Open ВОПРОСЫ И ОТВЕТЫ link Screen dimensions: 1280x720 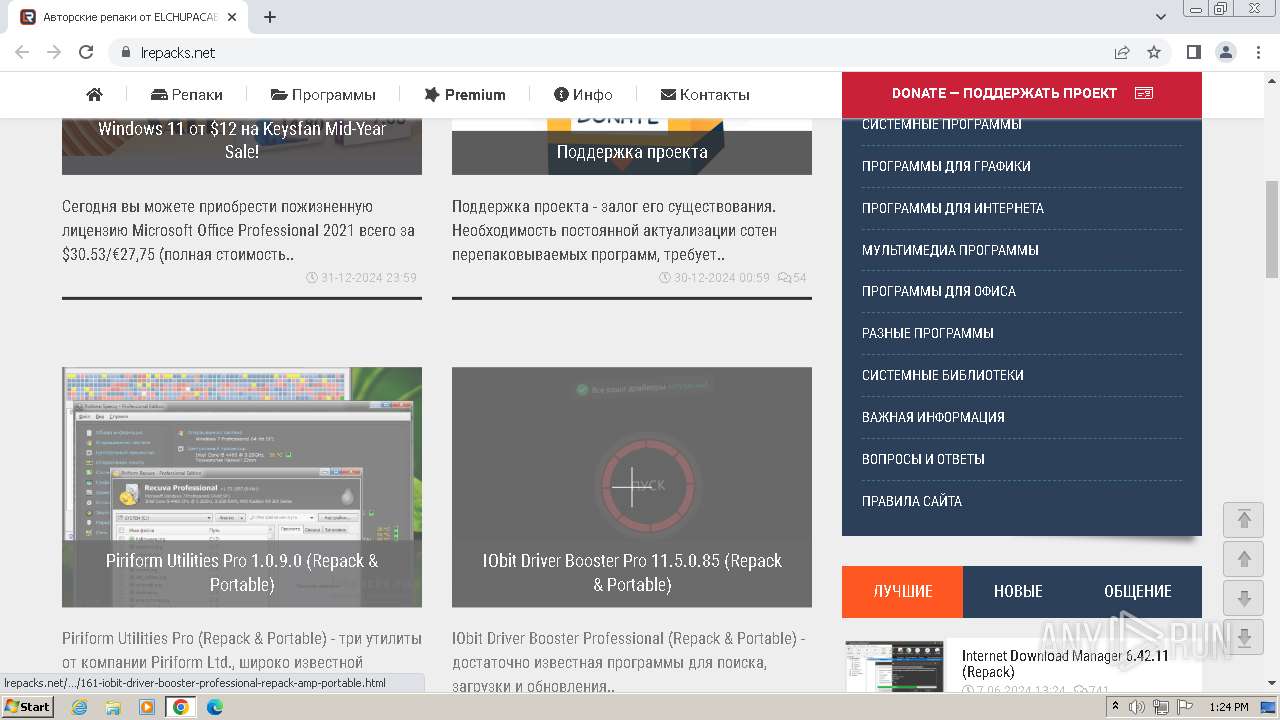[x=923, y=459]
